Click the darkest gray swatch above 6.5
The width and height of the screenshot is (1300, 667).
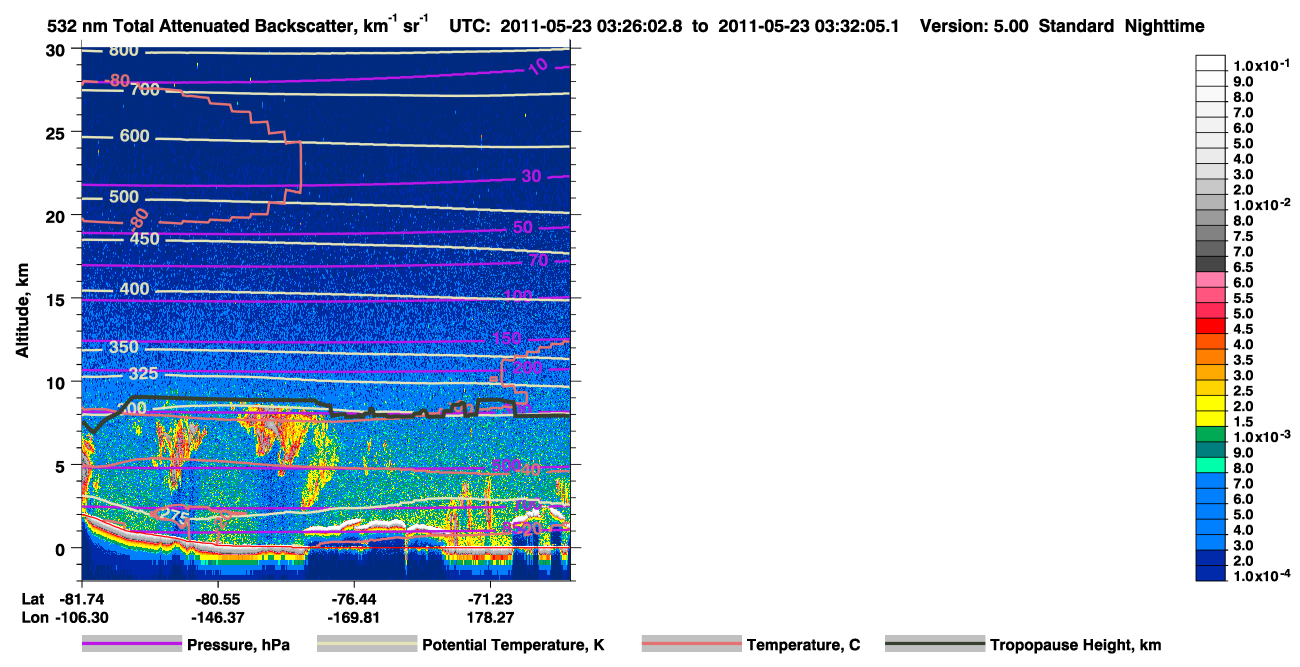[1211, 264]
